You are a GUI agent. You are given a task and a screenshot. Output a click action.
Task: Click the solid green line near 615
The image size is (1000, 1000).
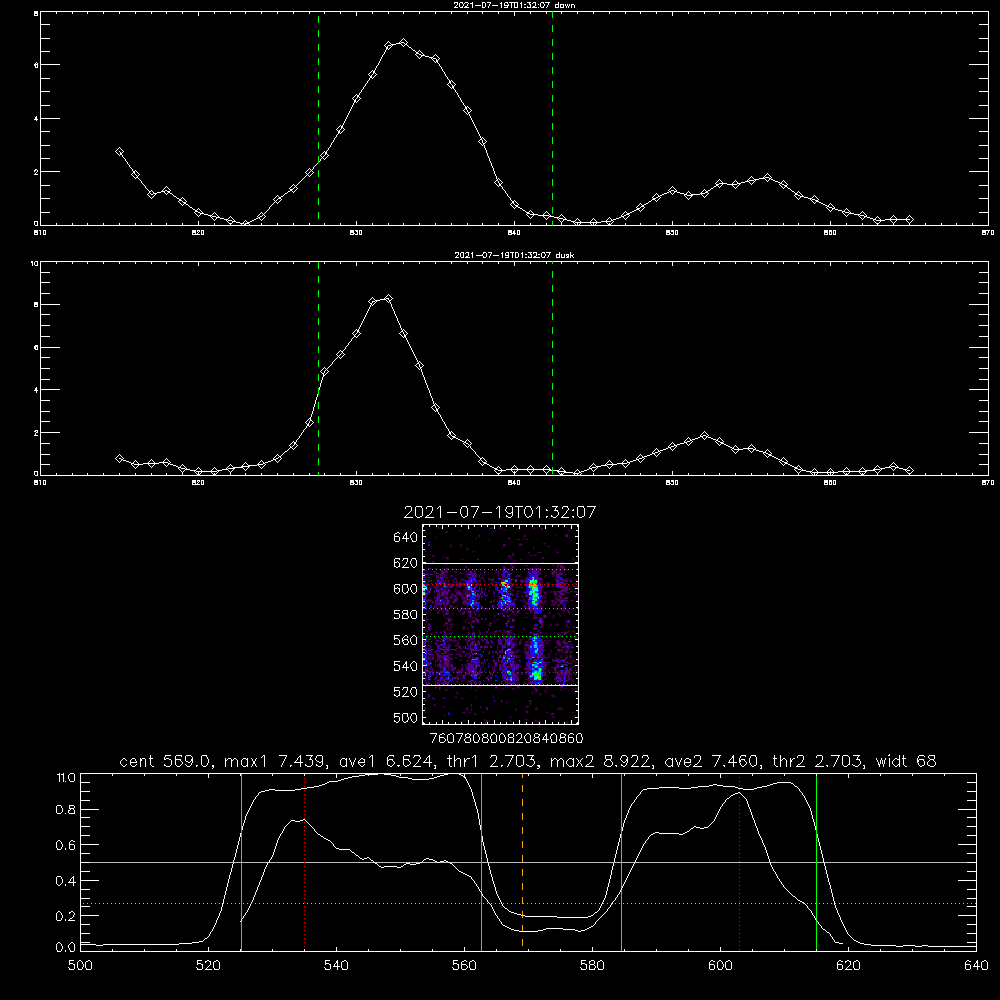[x=816, y=861]
